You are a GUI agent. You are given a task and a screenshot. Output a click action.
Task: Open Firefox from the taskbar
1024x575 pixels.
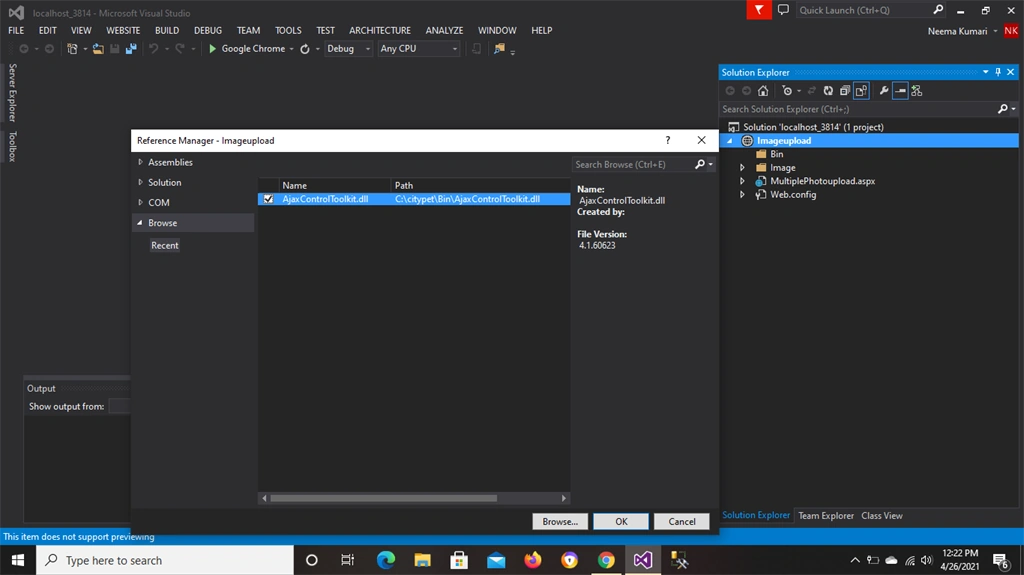click(533, 560)
